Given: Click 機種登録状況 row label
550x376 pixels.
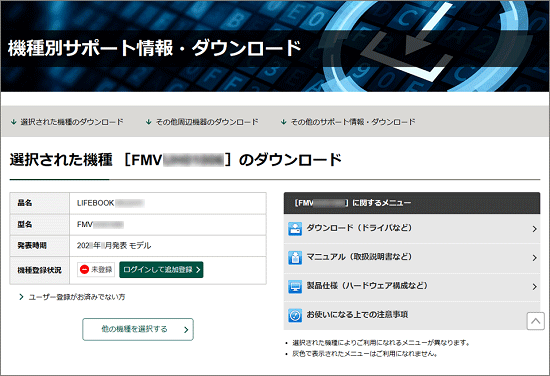Looking at the screenshot, I should 39,270.
